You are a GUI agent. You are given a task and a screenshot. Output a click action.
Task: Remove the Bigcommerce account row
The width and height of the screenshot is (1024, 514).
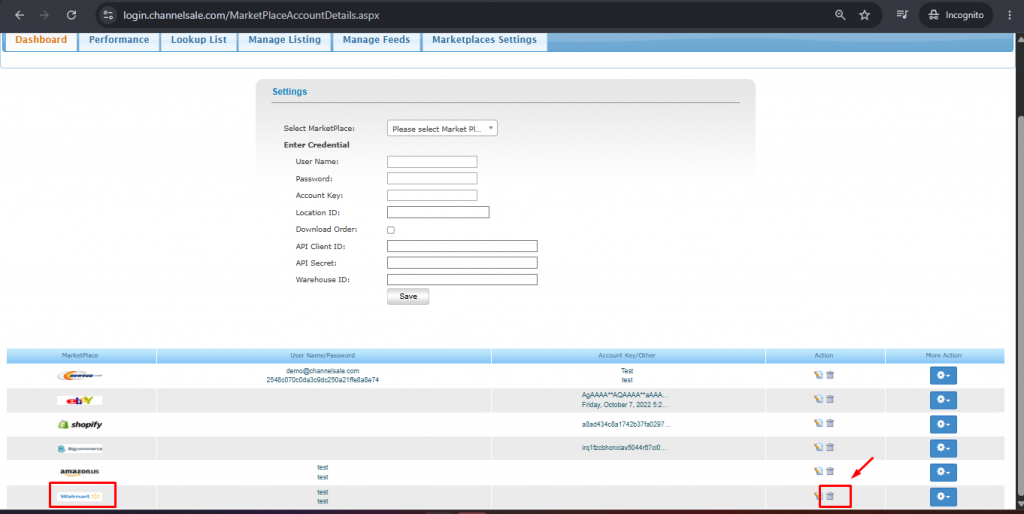830,447
